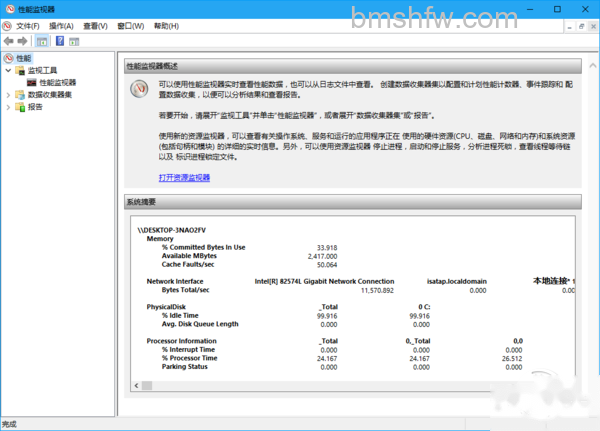Minimize the inner MDI child window
Image resolution: width=600 pixels, height=431 pixels.
point(569,27)
